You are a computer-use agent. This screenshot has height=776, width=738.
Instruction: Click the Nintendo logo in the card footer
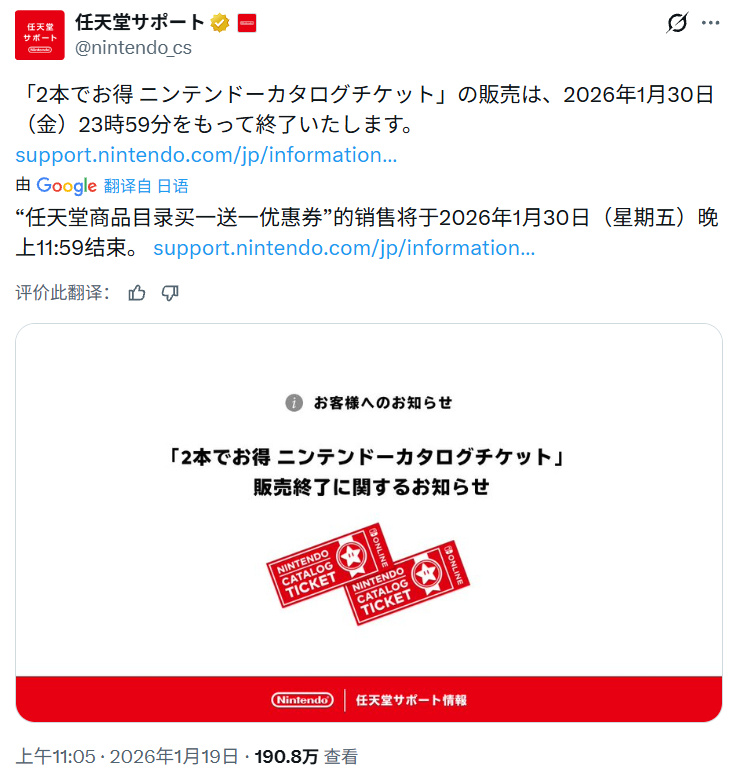point(302,700)
